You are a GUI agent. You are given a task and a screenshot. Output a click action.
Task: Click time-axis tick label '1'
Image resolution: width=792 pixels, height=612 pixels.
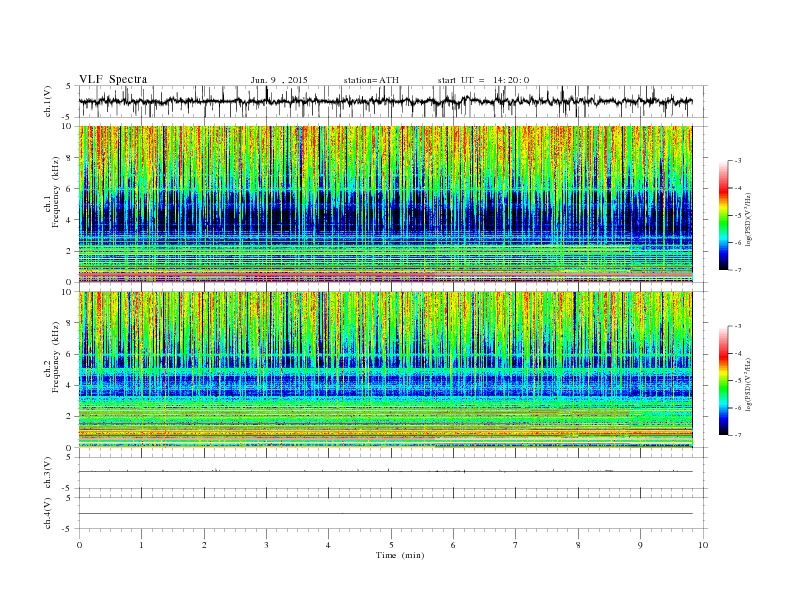tap(141, 545)
